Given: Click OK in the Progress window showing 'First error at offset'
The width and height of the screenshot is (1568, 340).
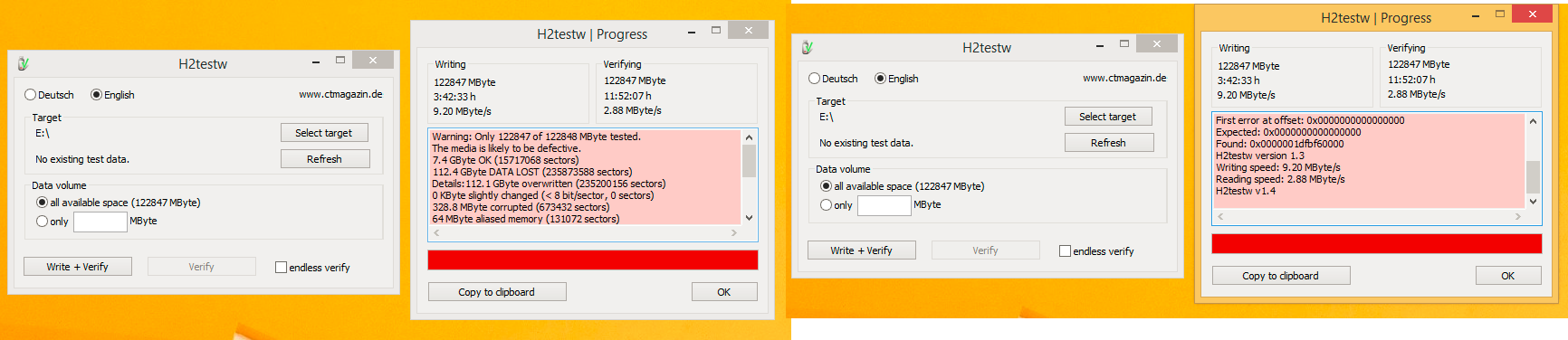Looking at the screenshot, I should tap(1508, 276).
